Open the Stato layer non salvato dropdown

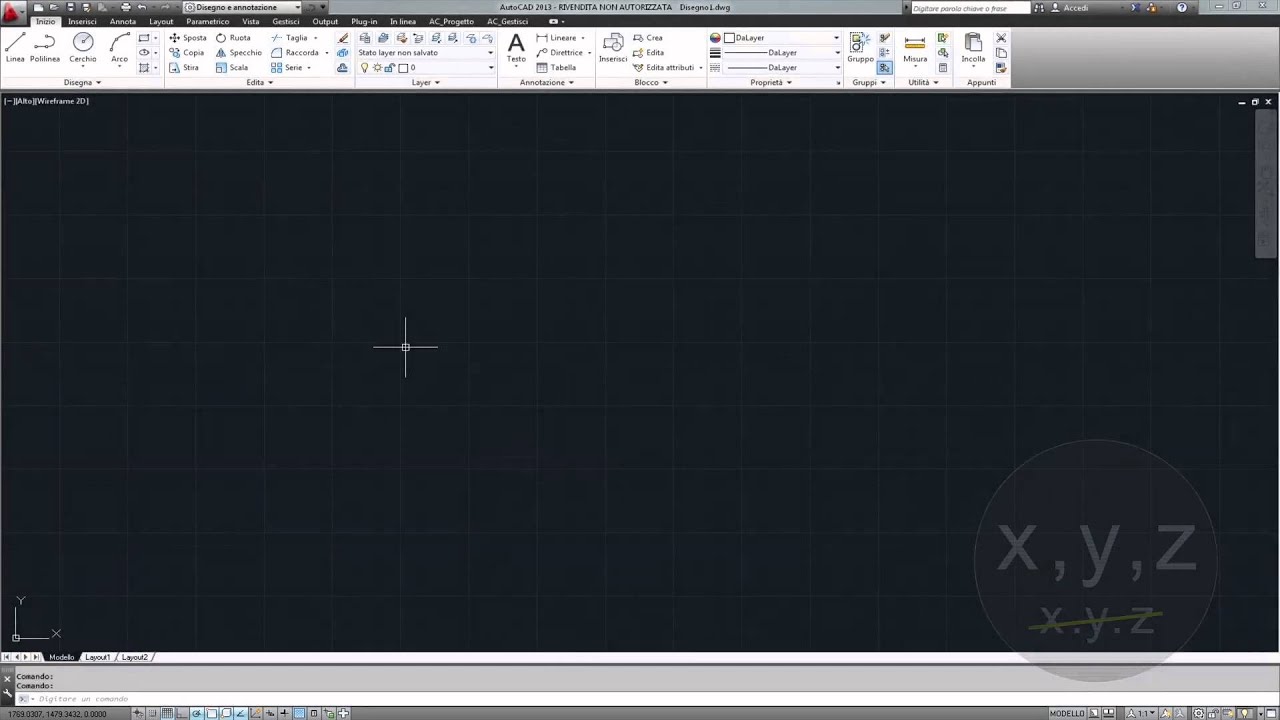click(426, 53)
